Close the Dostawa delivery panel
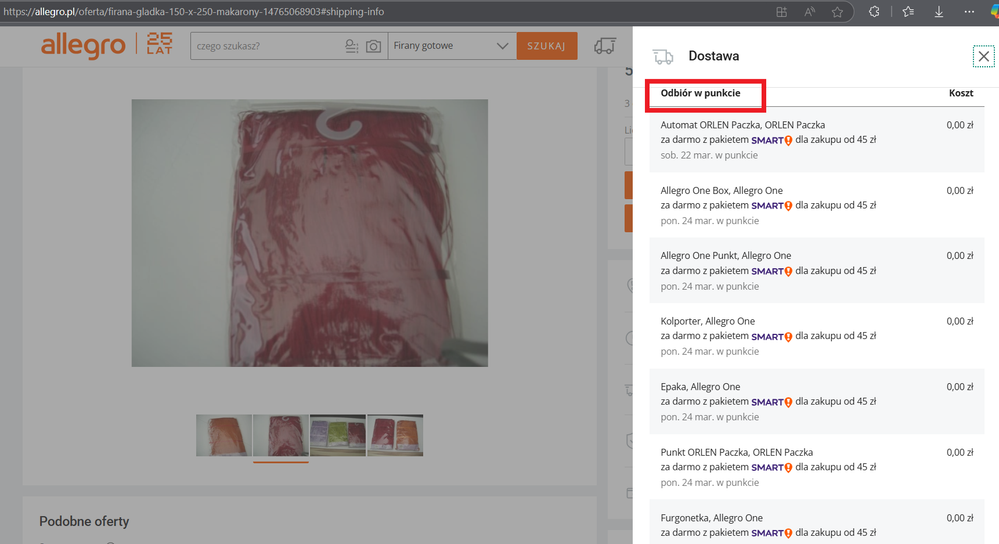The width and height of the screenshot is (999, 544). click(x=982, y=56)
